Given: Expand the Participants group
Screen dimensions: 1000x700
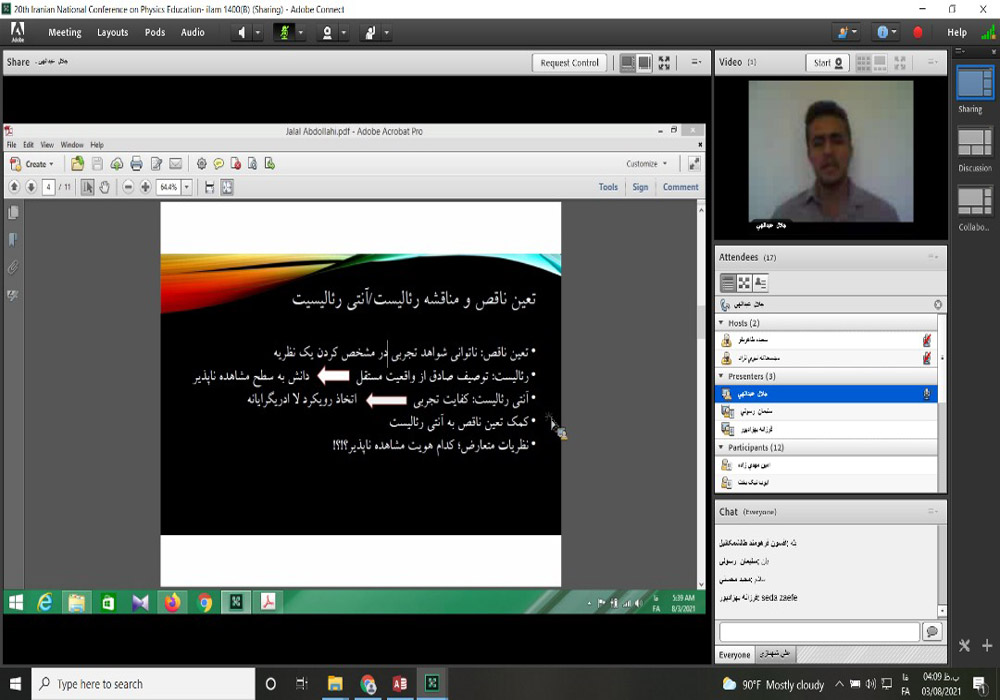Looking at the screenshot, I should [722, 448].
